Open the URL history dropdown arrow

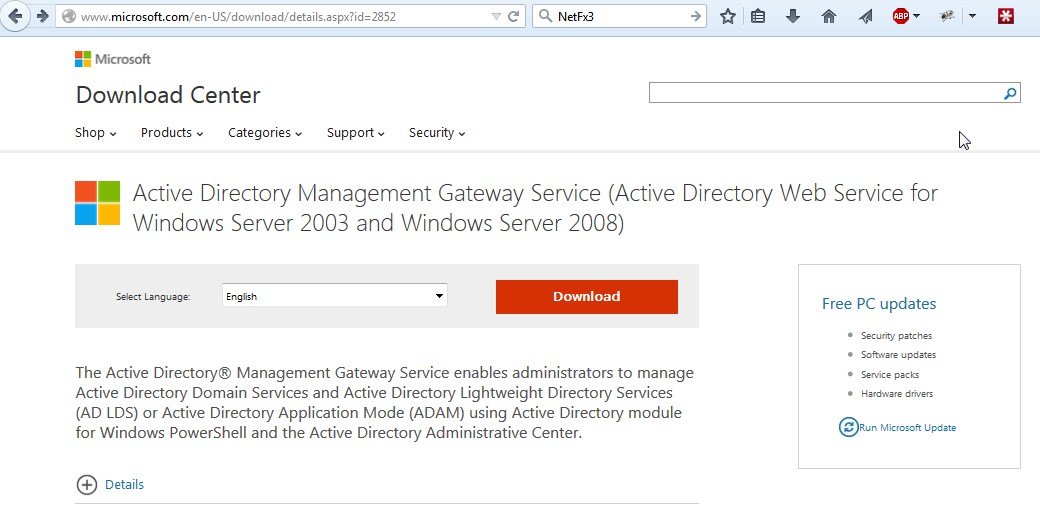tap(497, 16)
